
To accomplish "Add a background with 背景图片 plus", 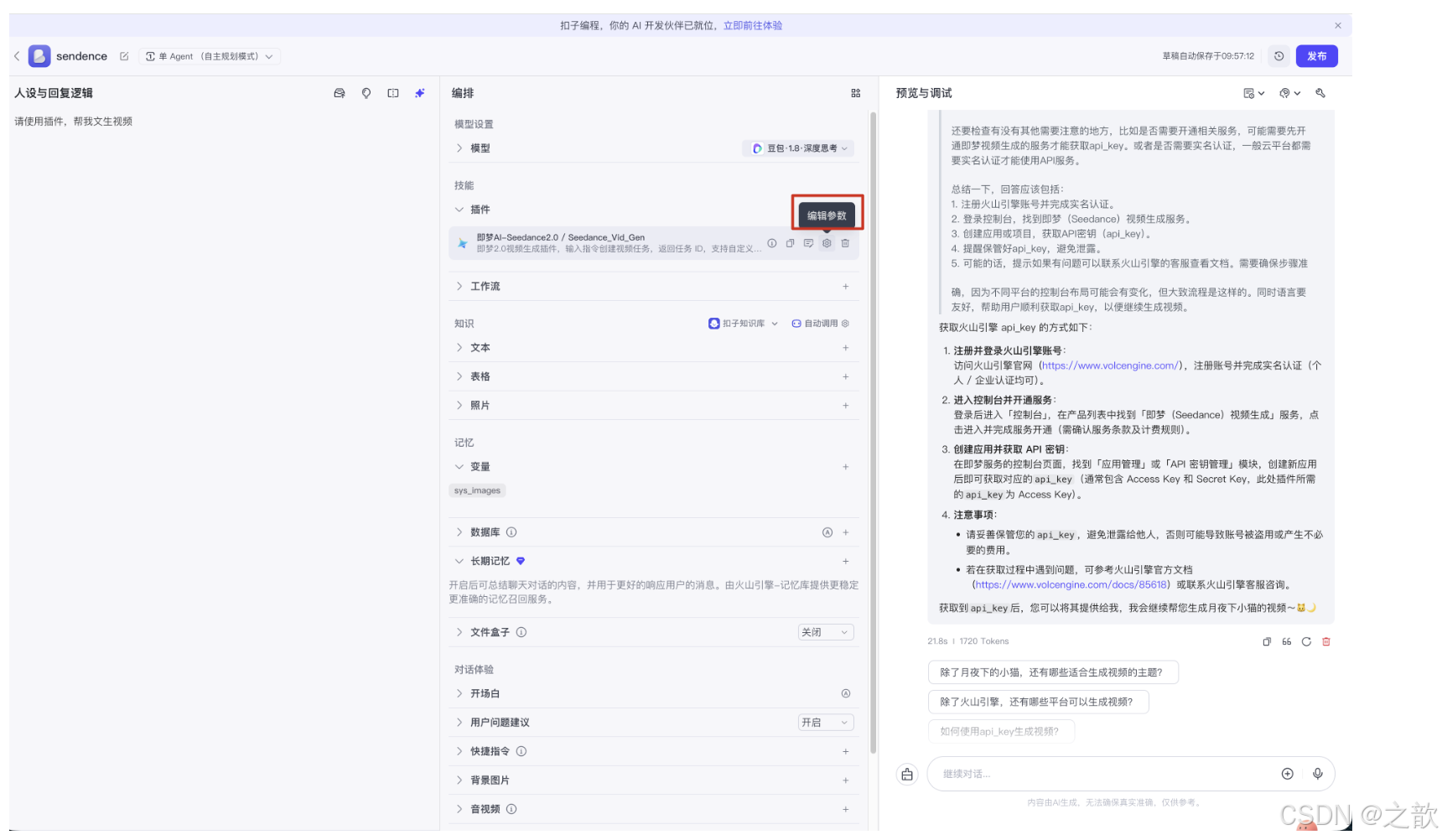I will 845,780.
